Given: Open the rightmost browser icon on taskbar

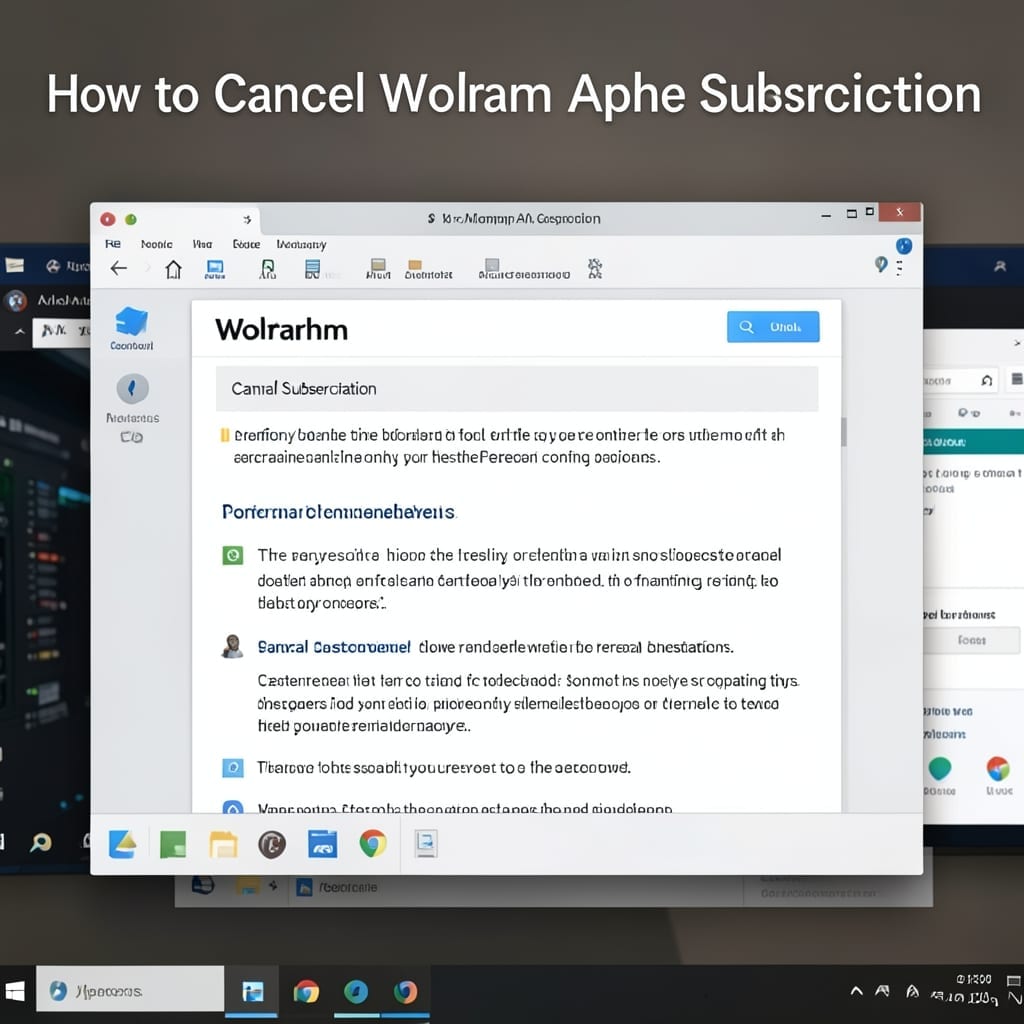Looking at the screenshot, I should click(x=406, y=991).
